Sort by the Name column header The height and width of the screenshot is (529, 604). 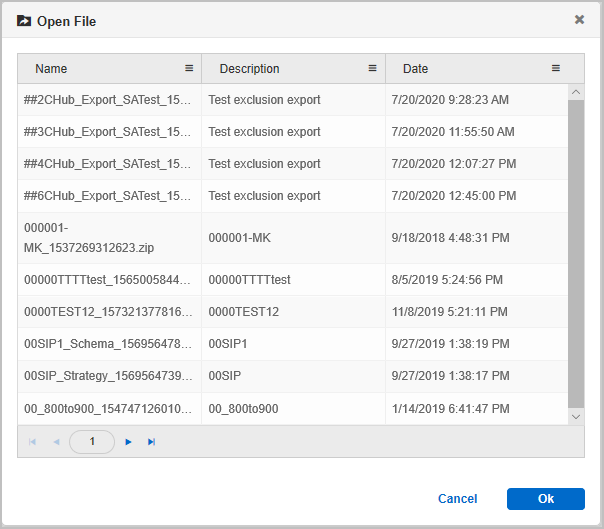point(51,69)
